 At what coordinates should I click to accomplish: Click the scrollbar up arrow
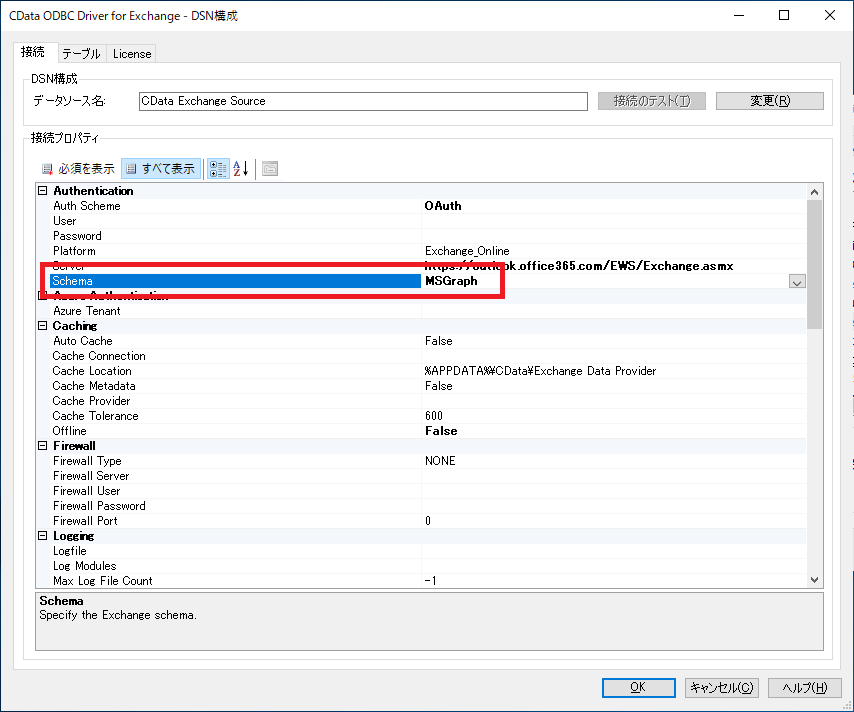[814, 192]
